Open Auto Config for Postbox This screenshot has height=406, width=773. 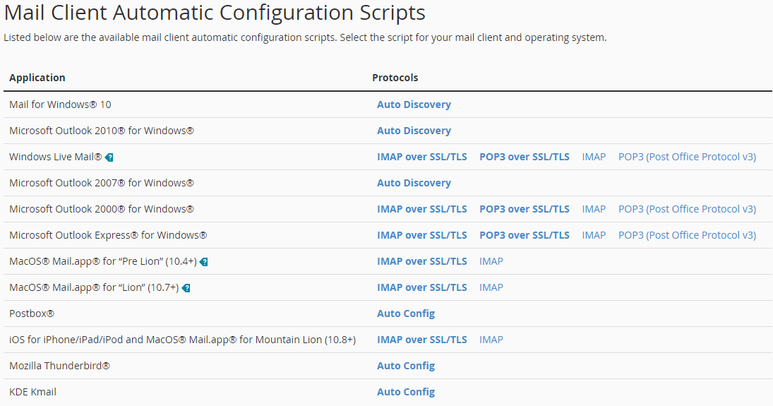(x=405, y=314)
